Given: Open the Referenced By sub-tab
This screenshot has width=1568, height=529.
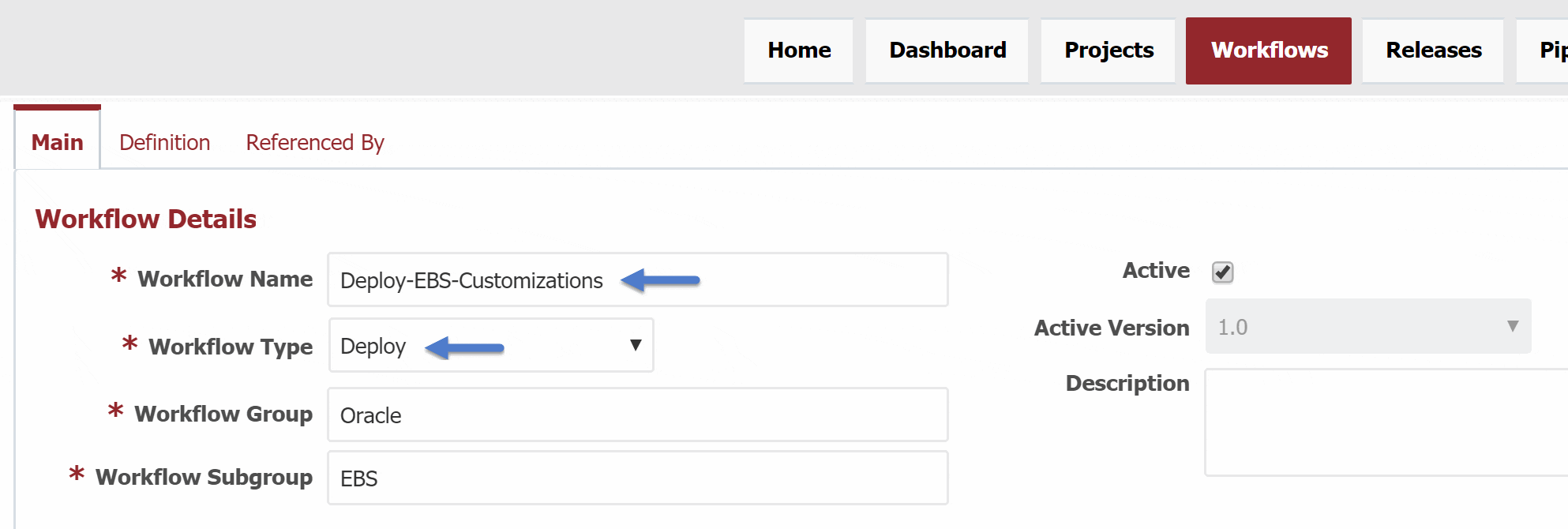Looking at the screenshot, I should (314, 142).
